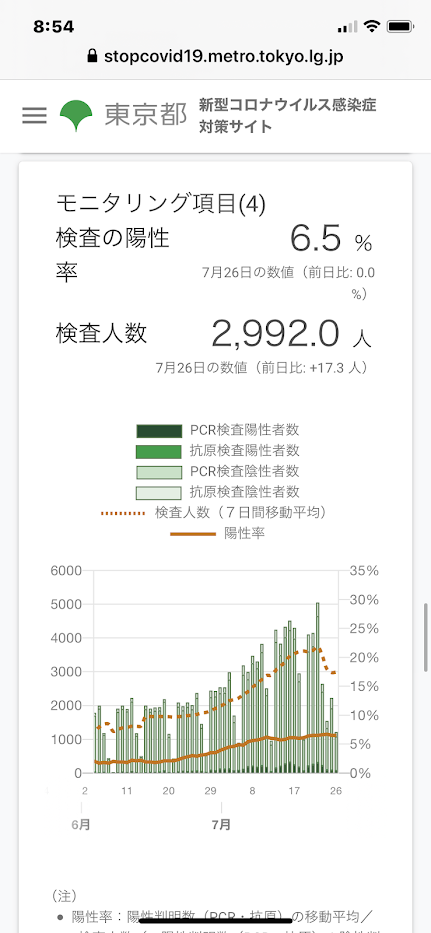Viewport: 431px width, 933px height.
Task: Toggle the solid 陽性率 legend line
Action: pyautogui.click(x=193, y=534)
